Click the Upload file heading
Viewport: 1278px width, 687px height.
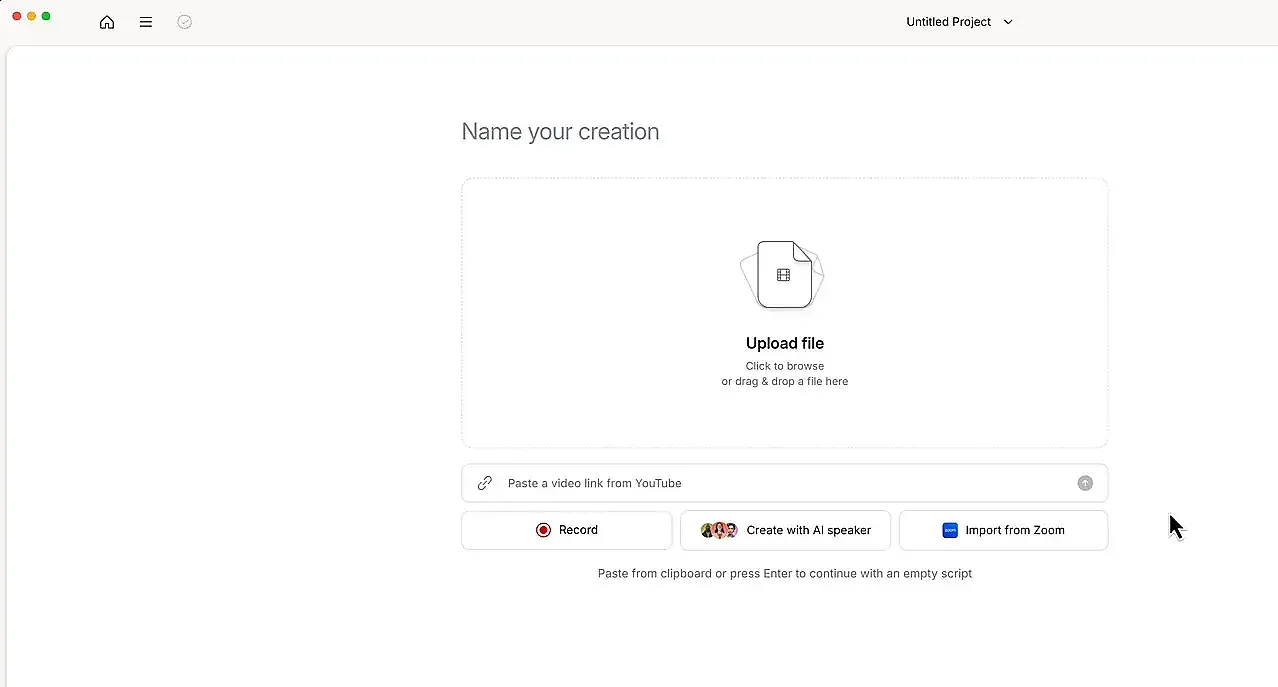(785, 343)
